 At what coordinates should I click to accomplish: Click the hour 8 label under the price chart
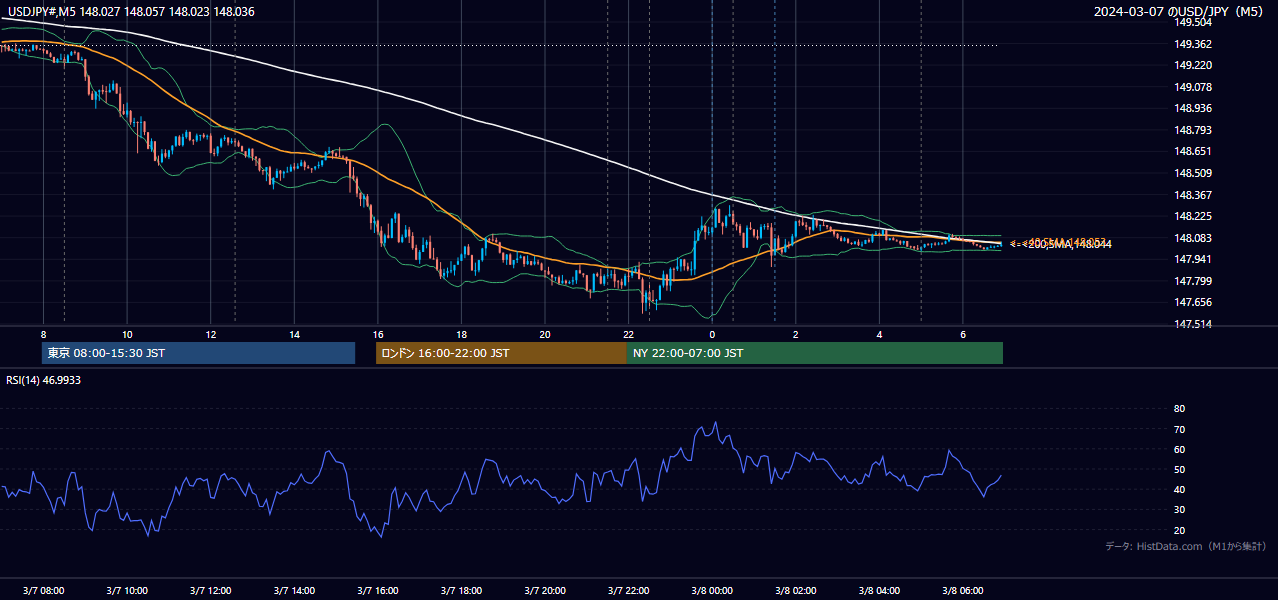pos(43,334)
